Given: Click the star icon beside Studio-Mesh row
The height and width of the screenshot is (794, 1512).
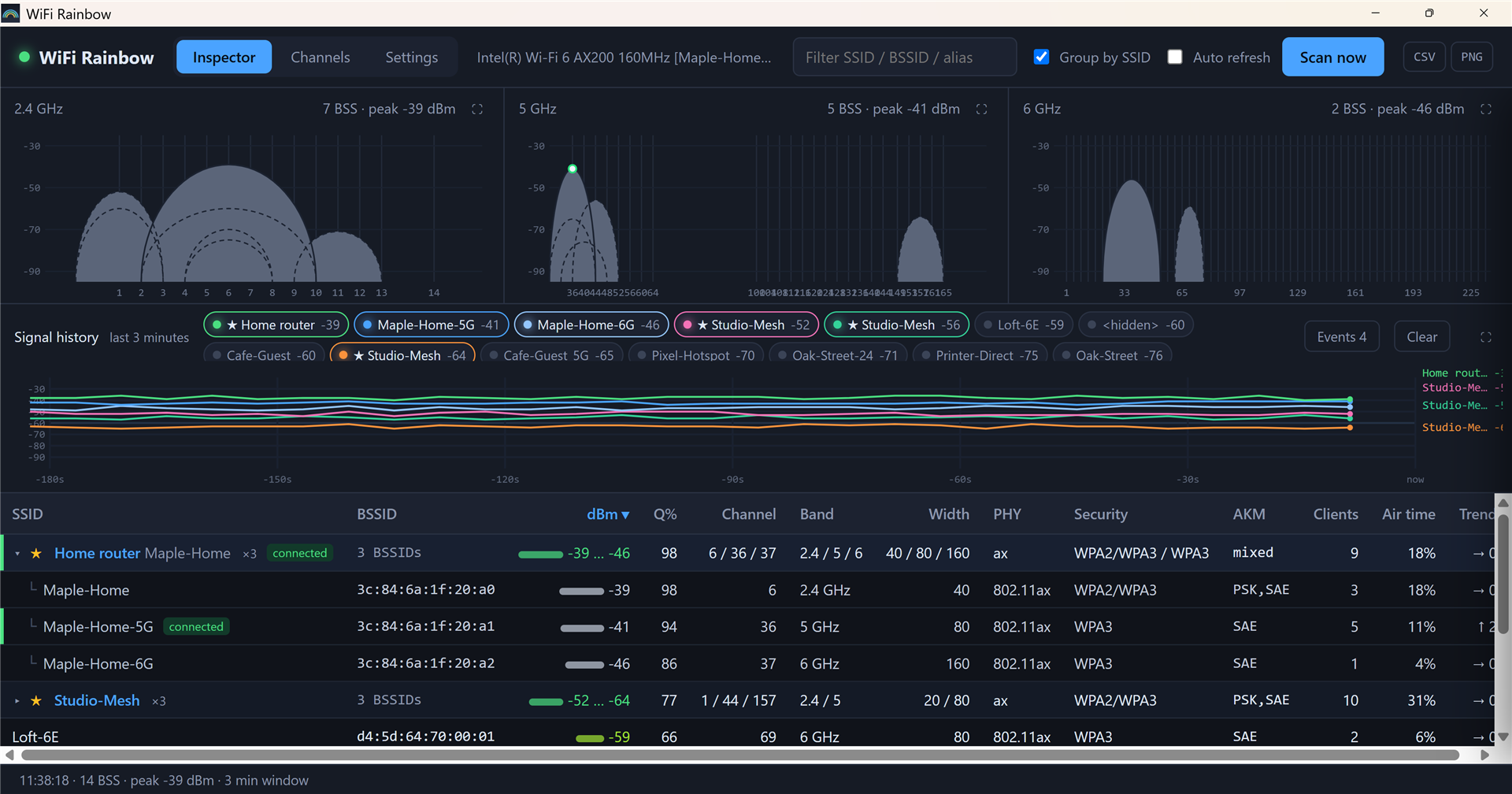Looking at the screenshot, I should (36, 701).
